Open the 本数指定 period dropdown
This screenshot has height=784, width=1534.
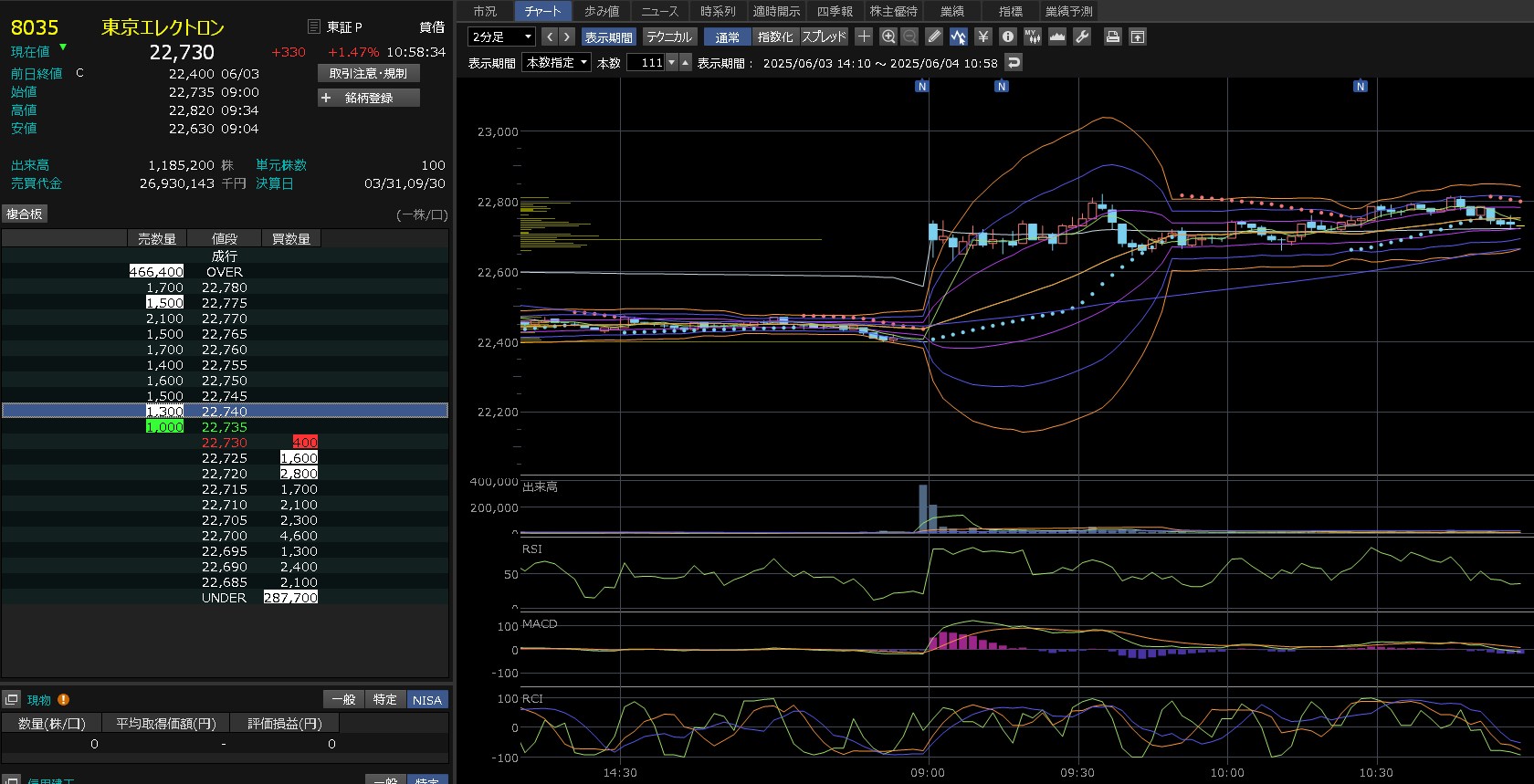click(x=557, y=62)
